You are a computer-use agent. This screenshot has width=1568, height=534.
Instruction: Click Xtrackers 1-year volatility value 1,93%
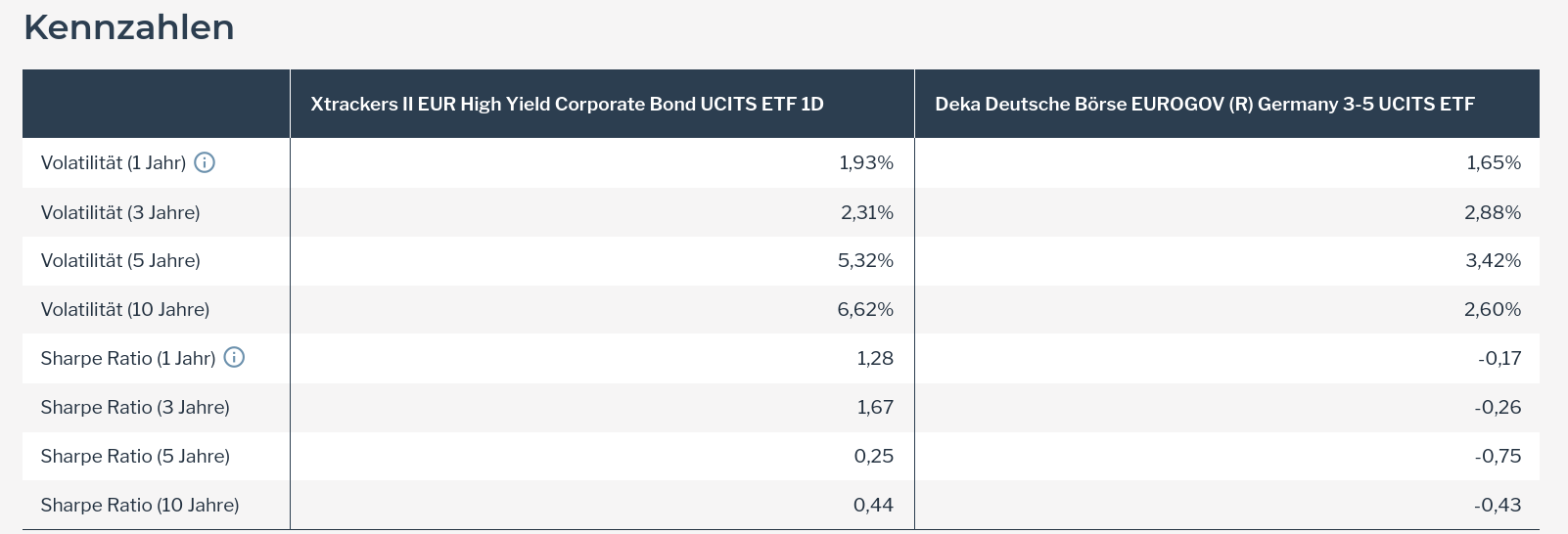tap(866, 163)
